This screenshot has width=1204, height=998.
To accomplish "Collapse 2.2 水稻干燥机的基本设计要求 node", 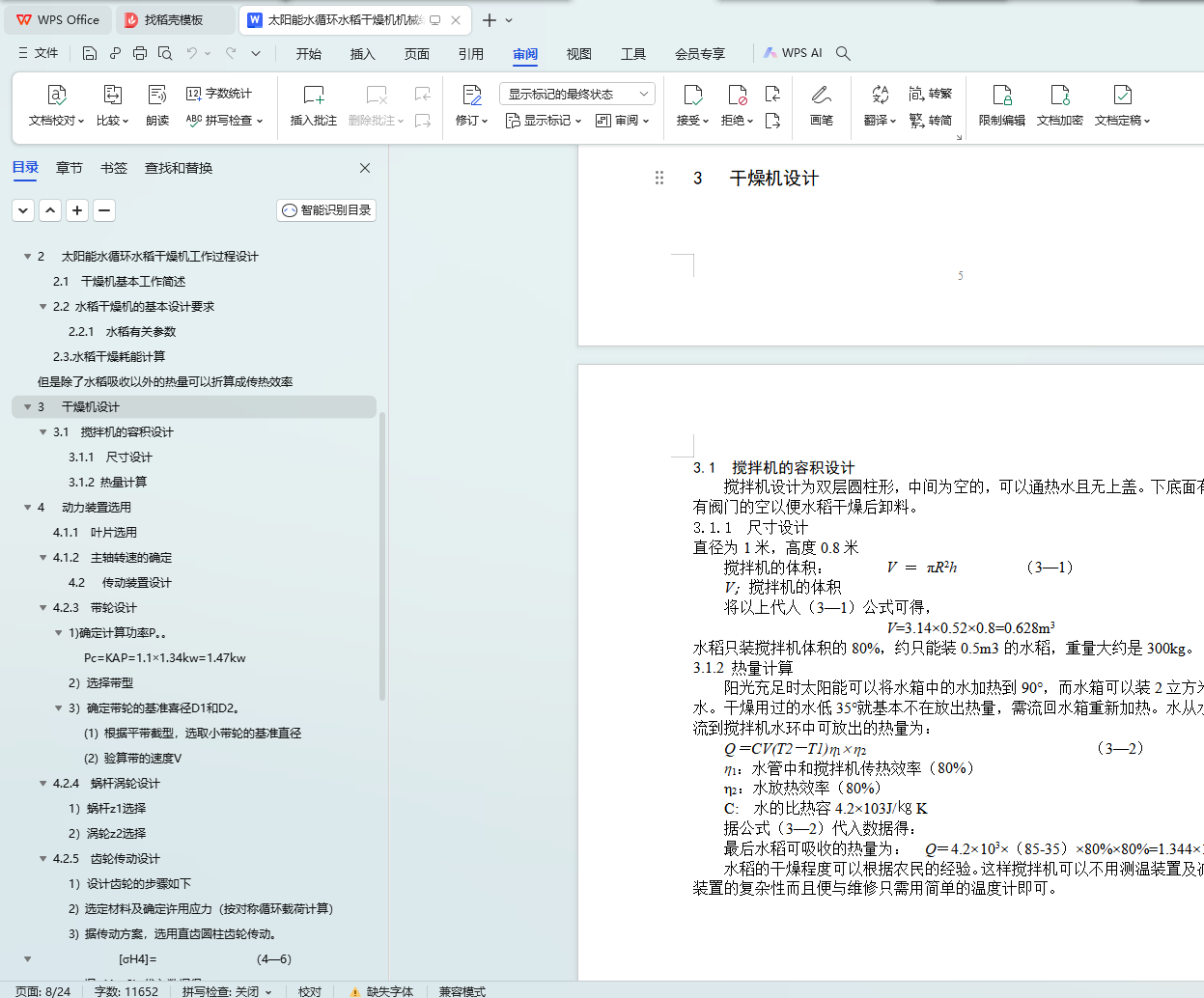I will coord(42,307).
